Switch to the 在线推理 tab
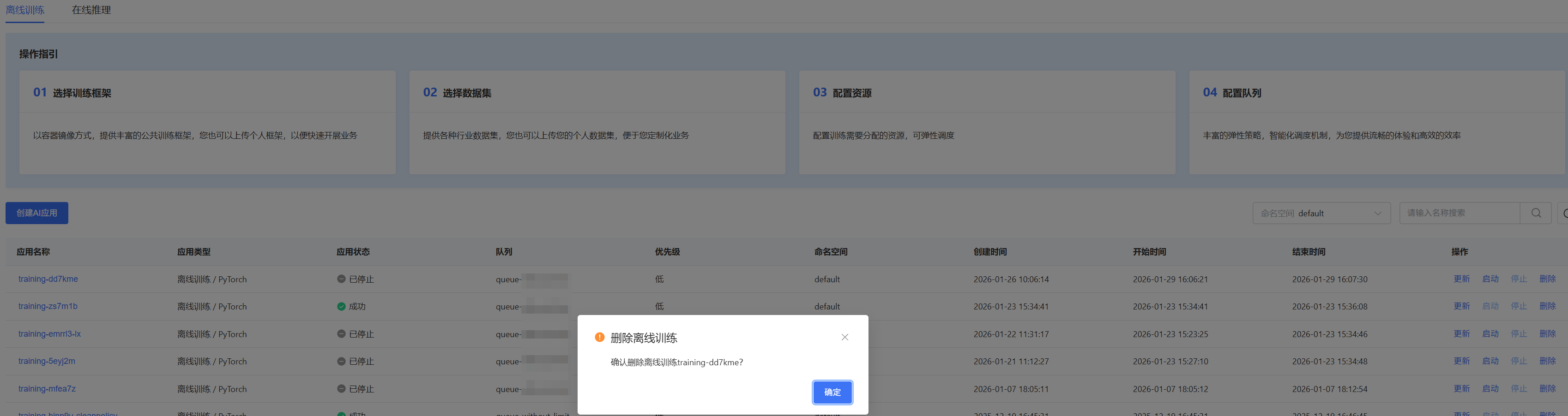The height and width of the screenshot is (416, 1568). point(91,10)
